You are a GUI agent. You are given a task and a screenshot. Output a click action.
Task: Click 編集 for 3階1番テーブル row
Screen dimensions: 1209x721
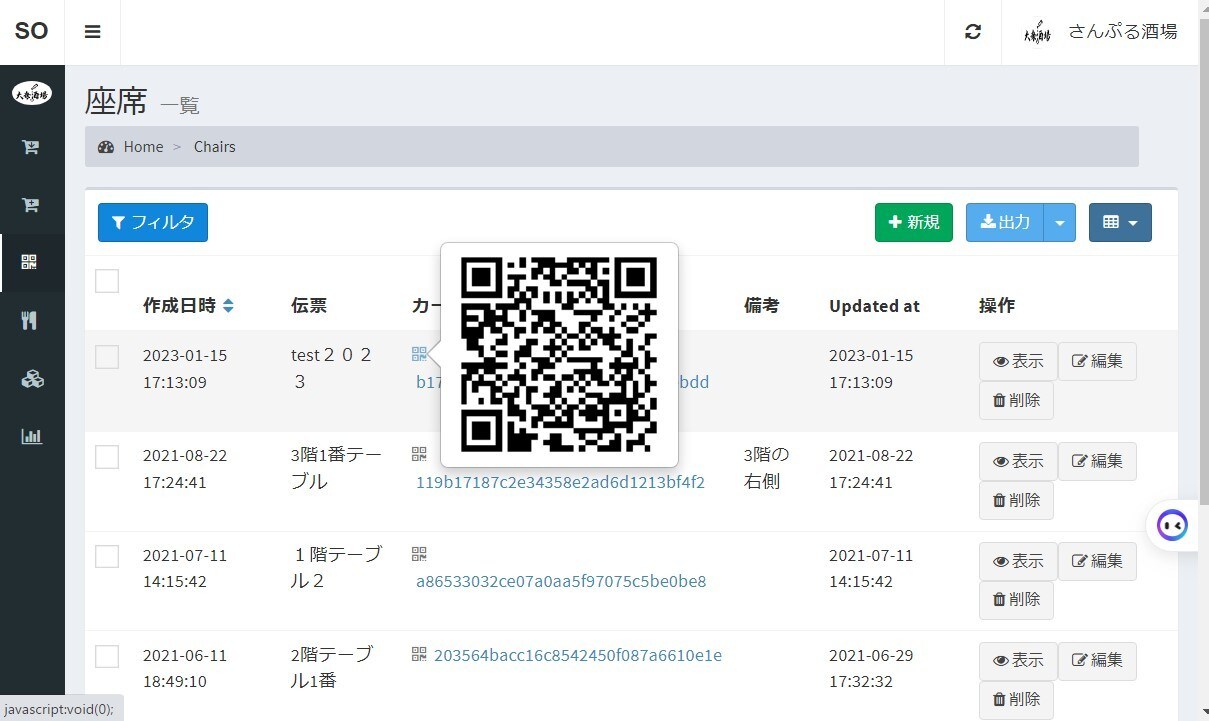point(1097,461)
